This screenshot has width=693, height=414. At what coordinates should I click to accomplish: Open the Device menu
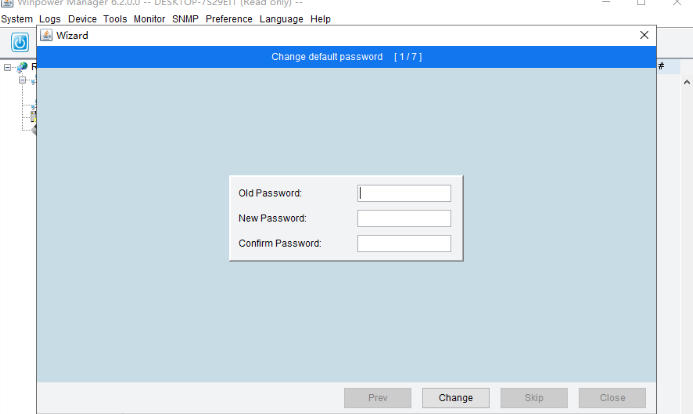[x=82, y=19]
